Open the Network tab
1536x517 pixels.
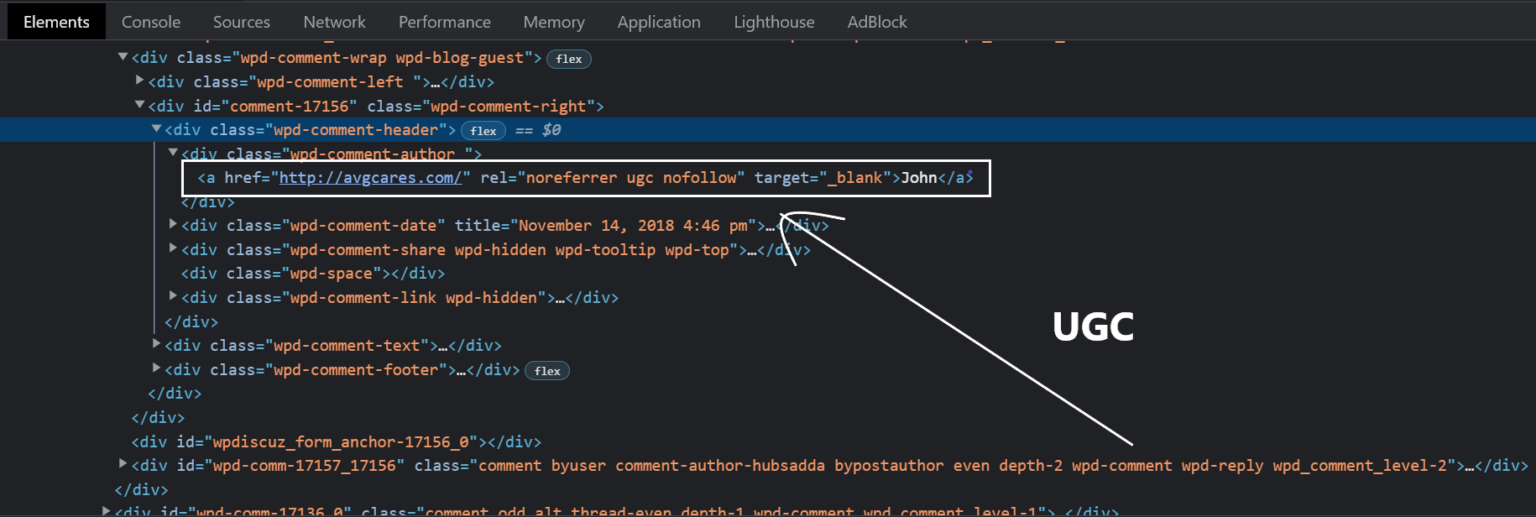click(334, 21)
